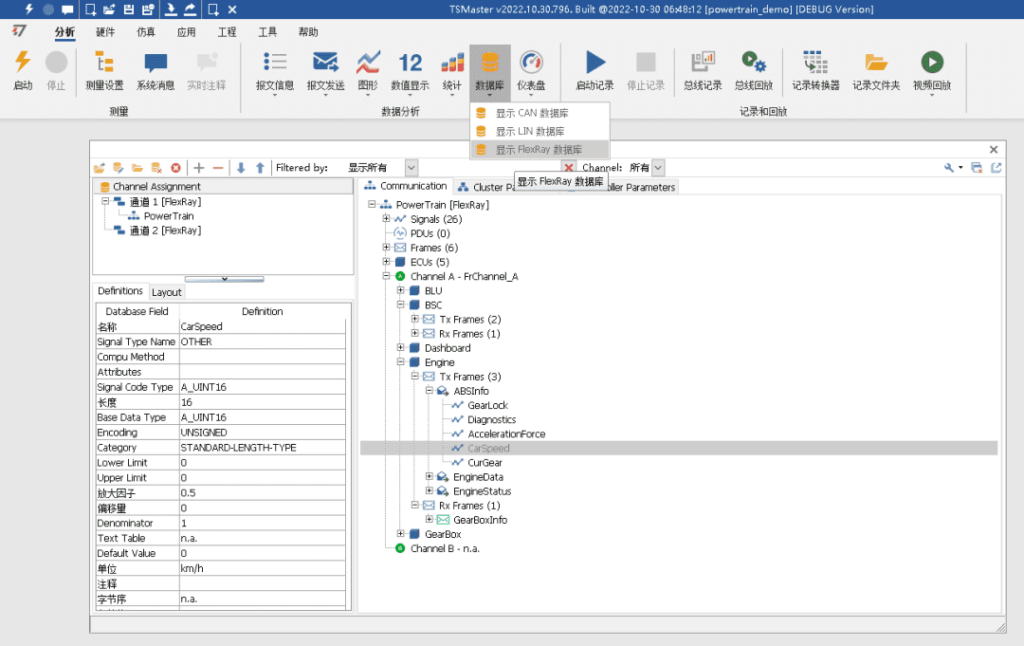Click 停止记录 stop logging
The width and height of the screenshot is (1024, 646).
645,69
